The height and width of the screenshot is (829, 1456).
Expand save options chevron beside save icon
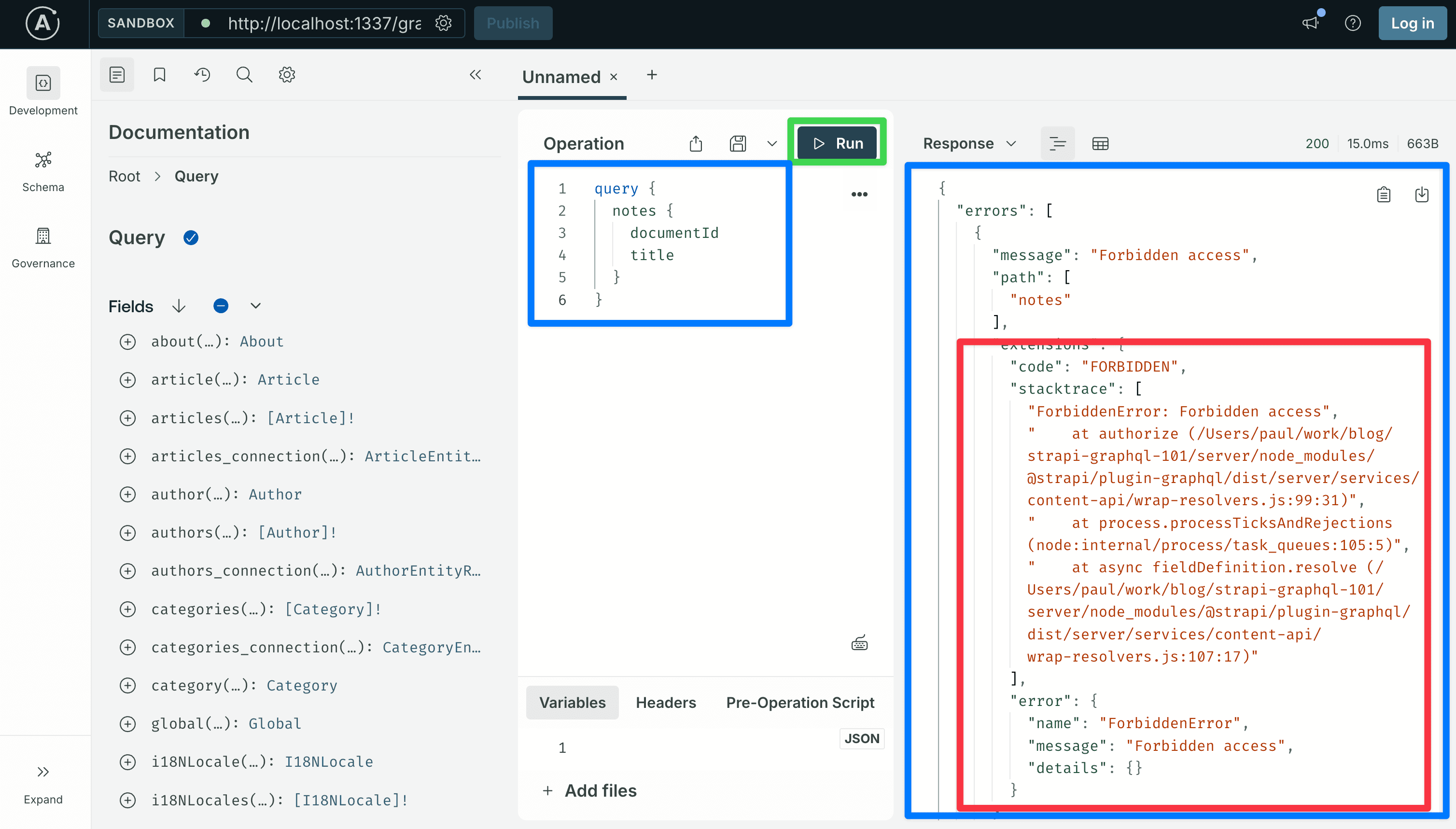tap(772, 143)
